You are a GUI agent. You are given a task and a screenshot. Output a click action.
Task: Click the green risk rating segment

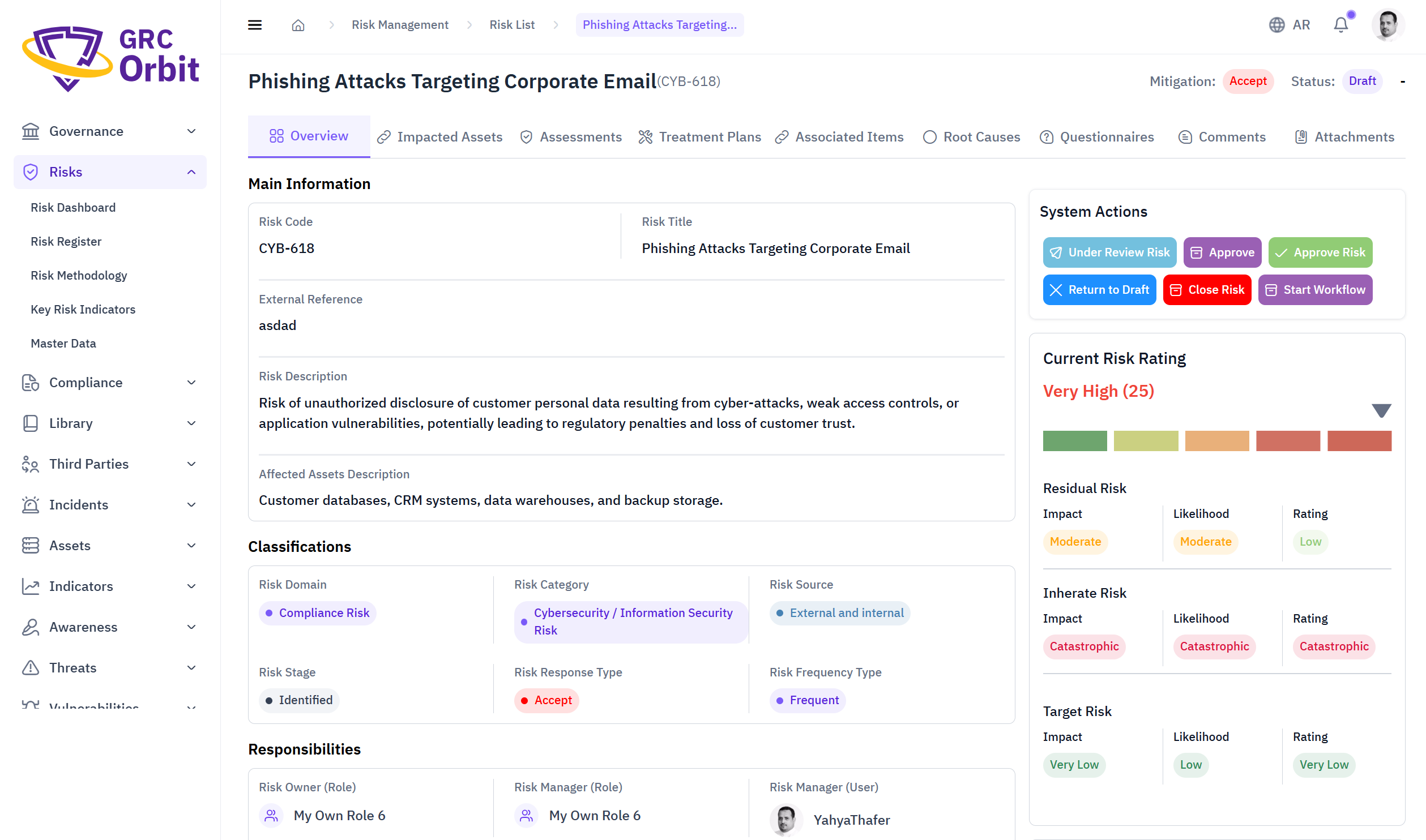click(x=1074, y=441)
